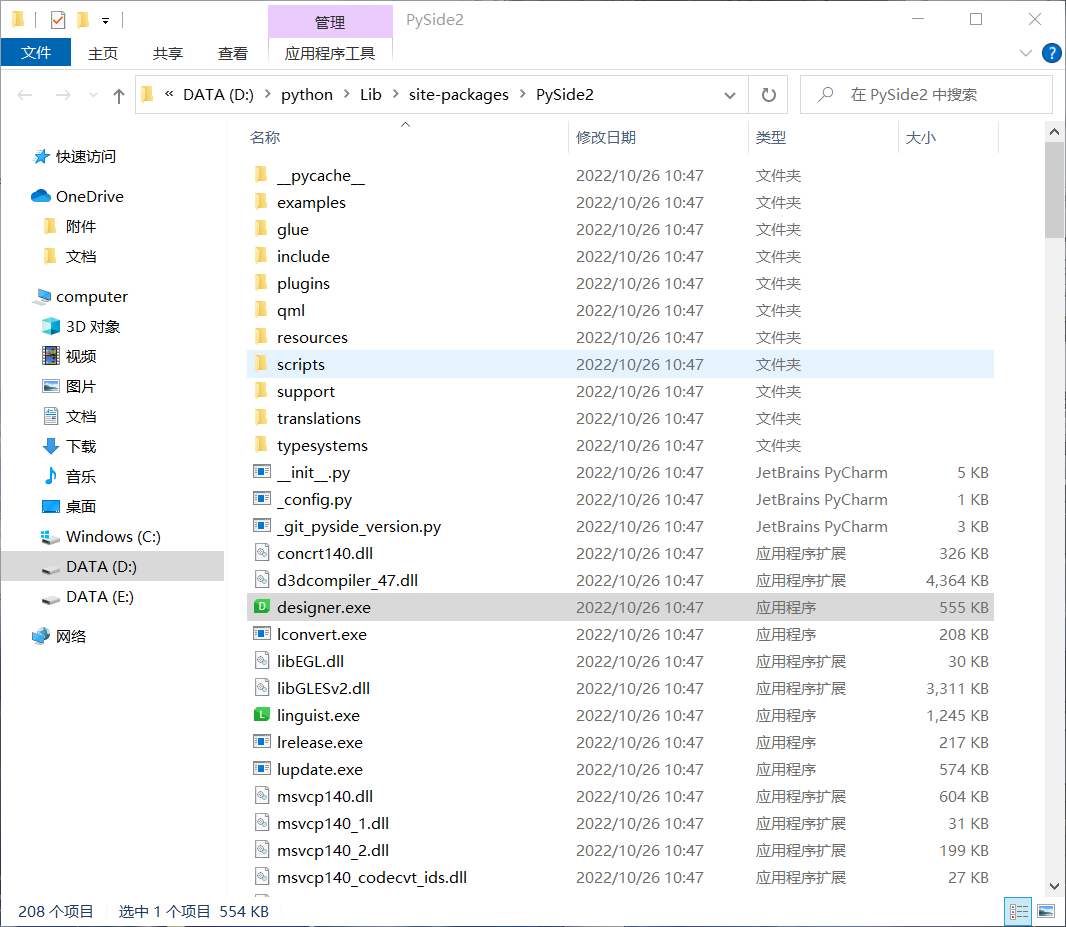The height and width of the screenshot is (927, 1066).
Task: Switch to details view icon
Action: 1019,911
